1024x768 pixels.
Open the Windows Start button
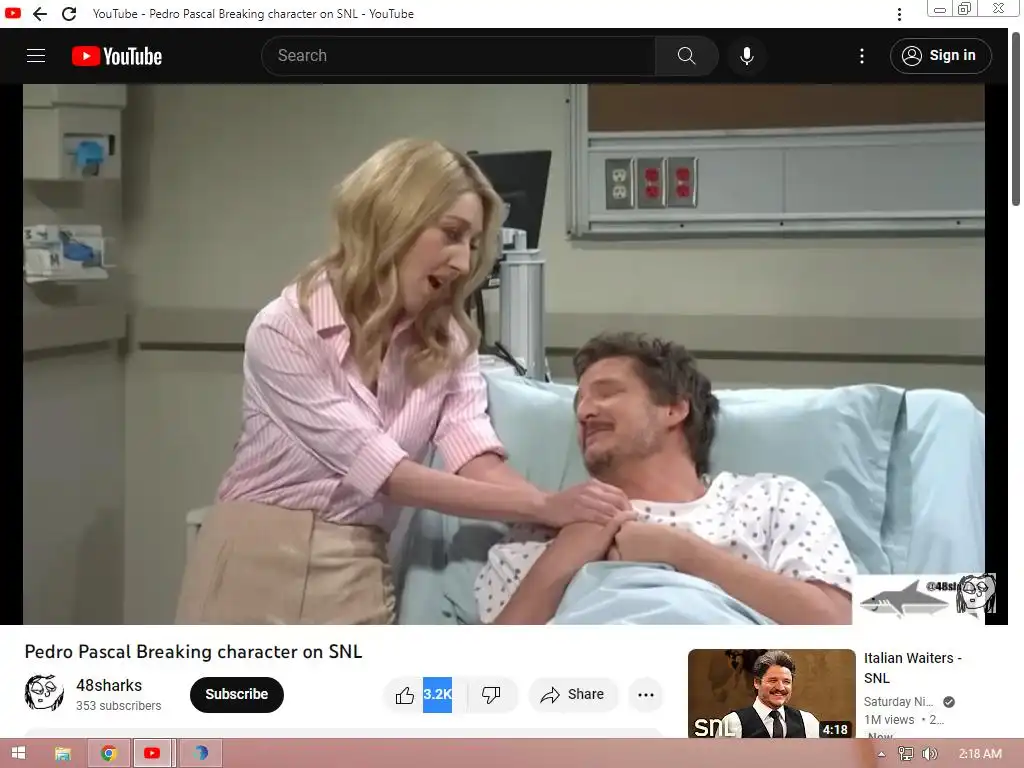(18, 753)
